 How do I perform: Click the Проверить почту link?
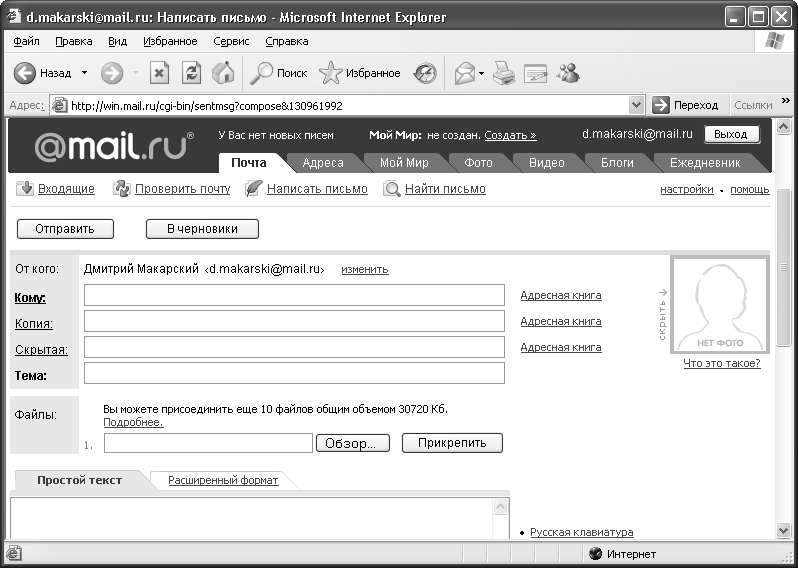pos(183,189)
